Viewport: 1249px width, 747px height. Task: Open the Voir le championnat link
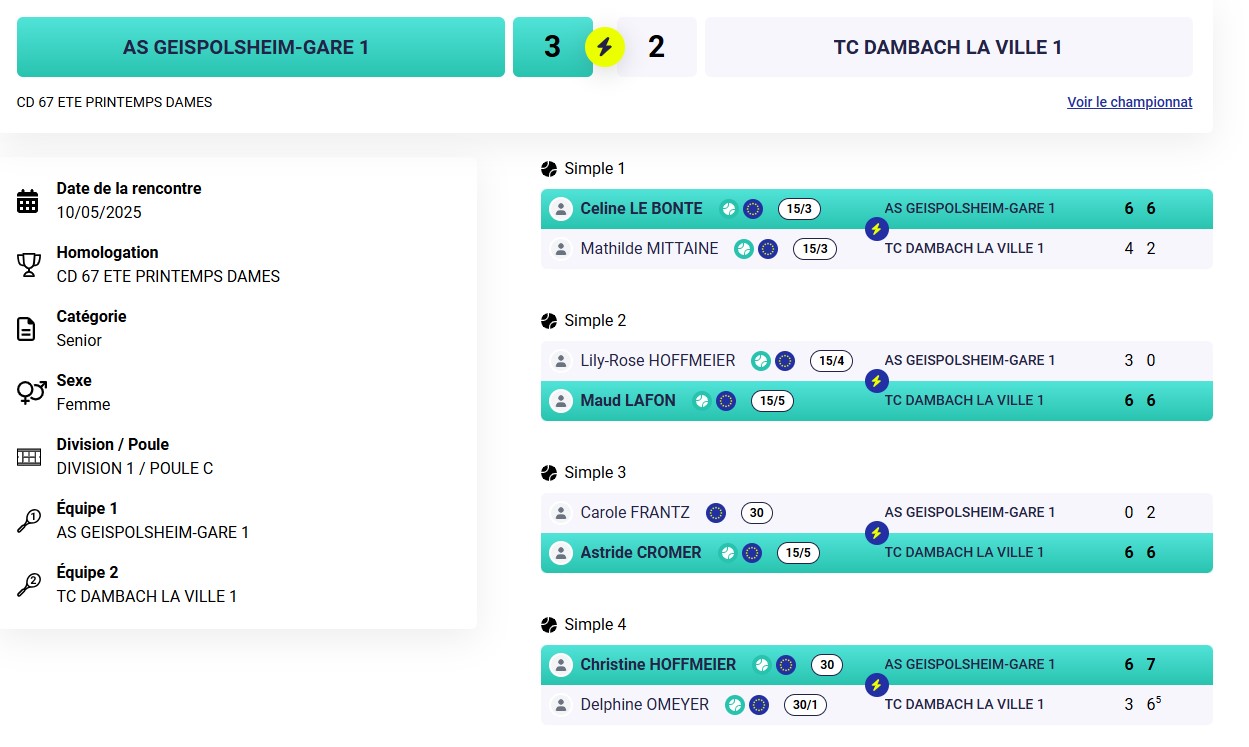coord(1130,102)
